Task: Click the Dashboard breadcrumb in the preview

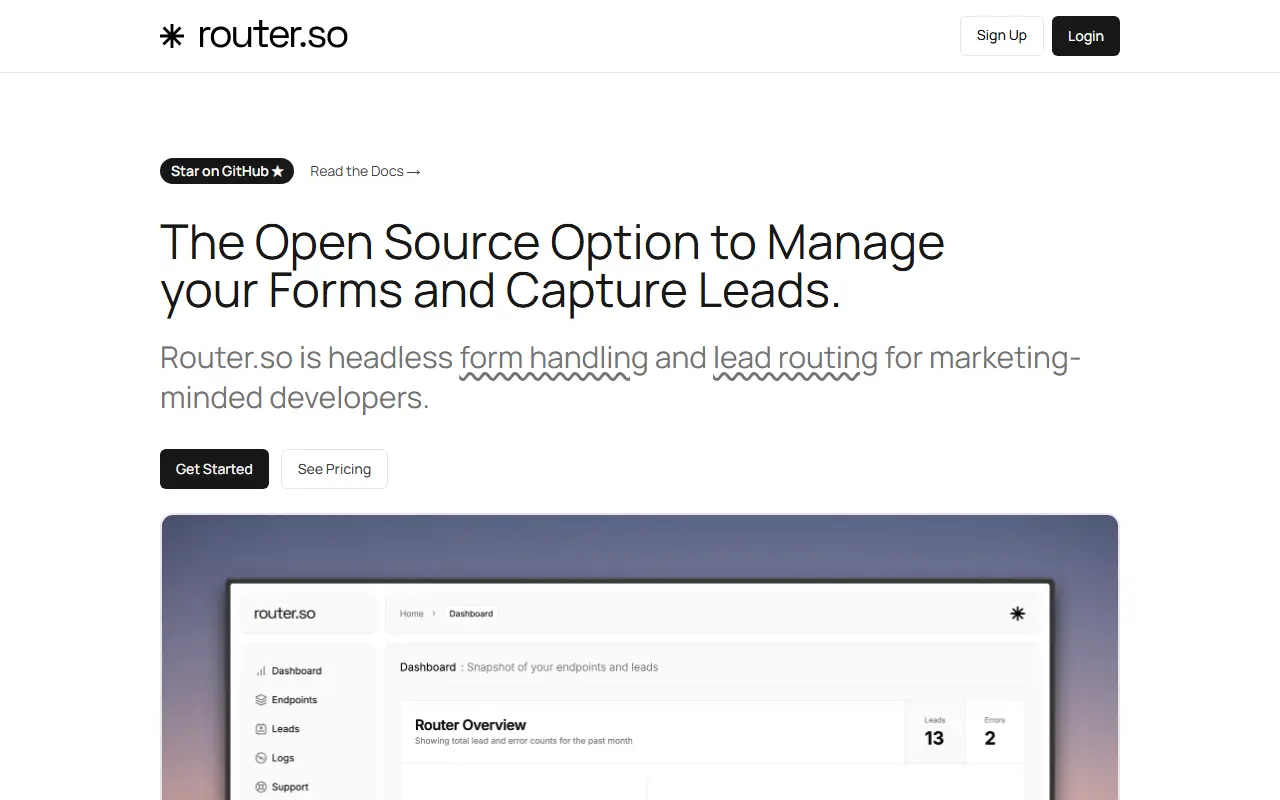Action: click(471, 614)
